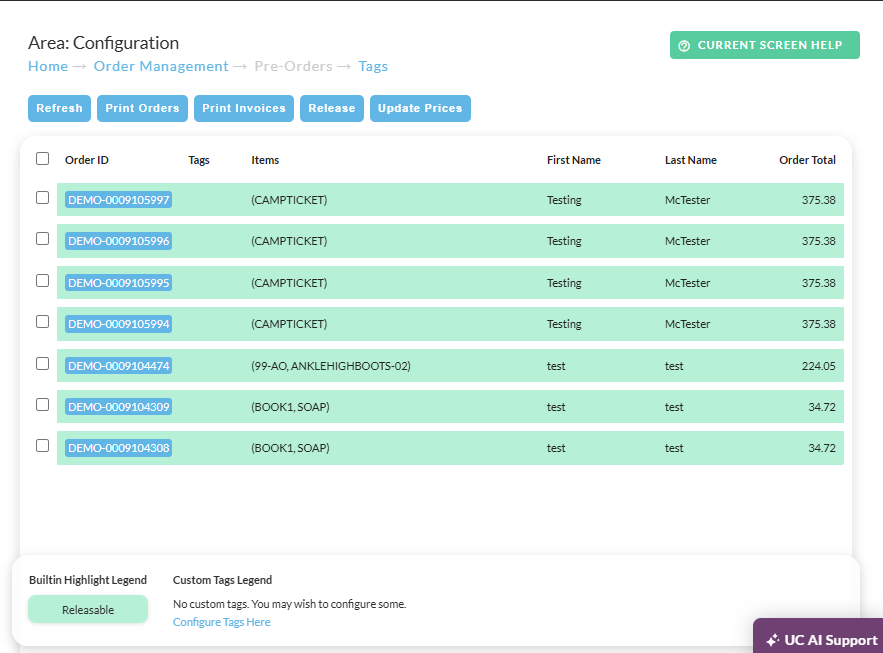Select checkbox for order DEMO-0009104474
The image size is (883, 653).
click(42, 364)
